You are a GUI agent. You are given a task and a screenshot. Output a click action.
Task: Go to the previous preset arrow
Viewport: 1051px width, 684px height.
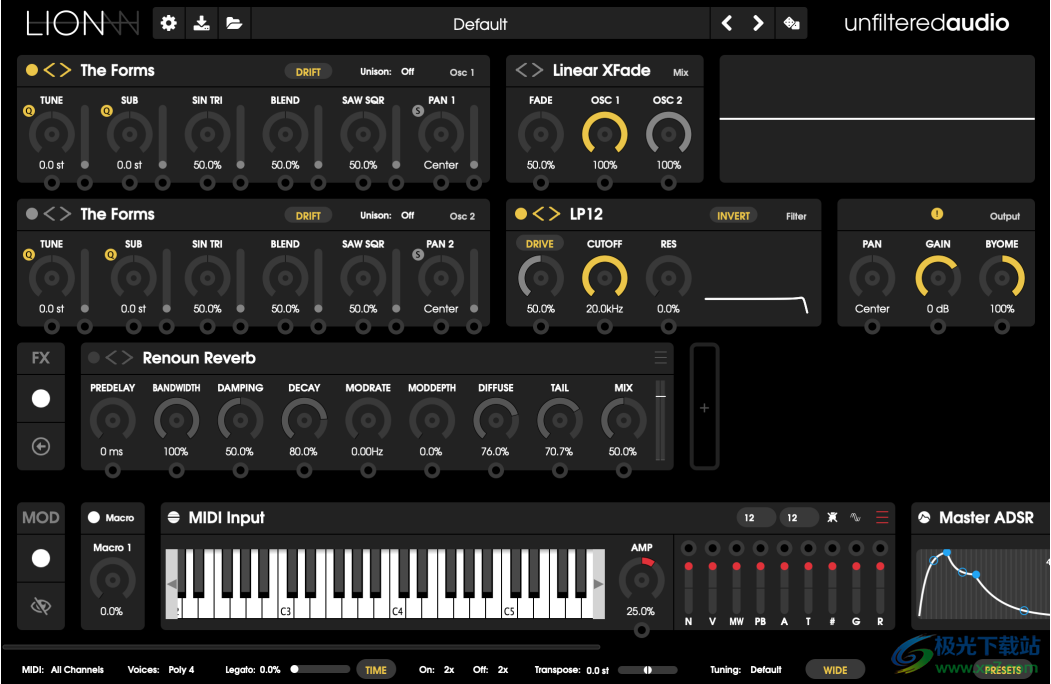click(x=727, y=23)
